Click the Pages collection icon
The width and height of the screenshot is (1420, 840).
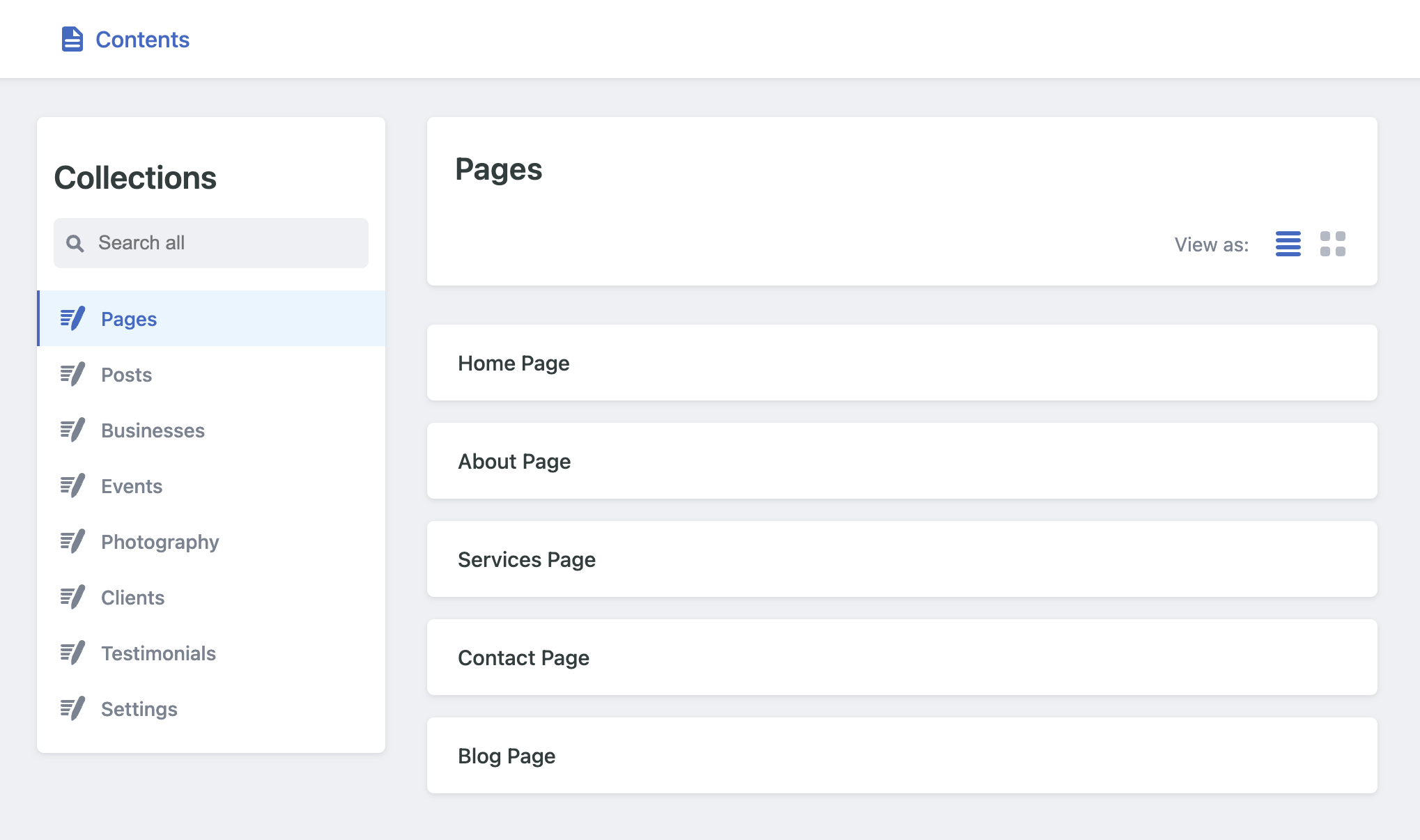click(72, 318)
